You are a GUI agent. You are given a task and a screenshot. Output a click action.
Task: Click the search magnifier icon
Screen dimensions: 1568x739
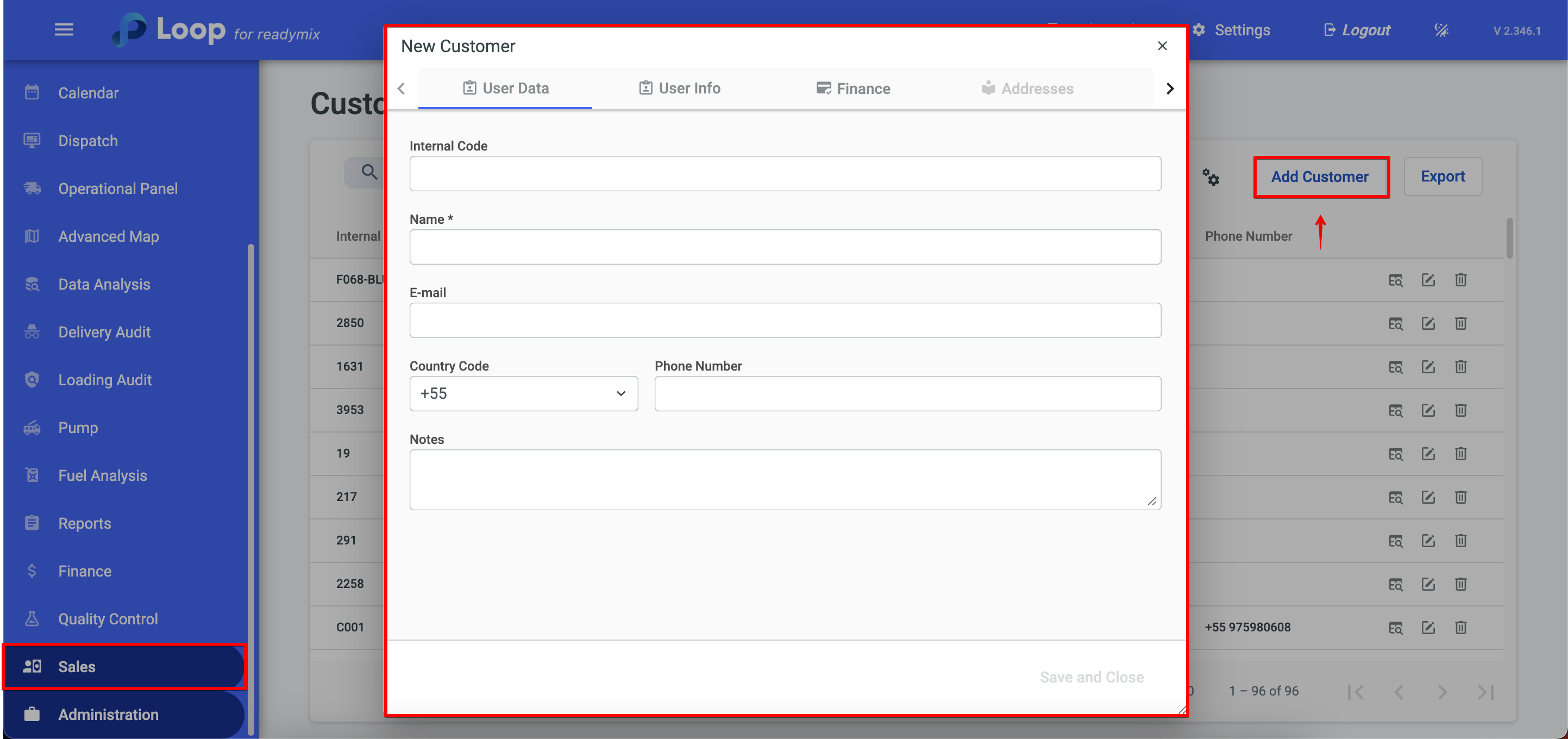tap(369, 172)
